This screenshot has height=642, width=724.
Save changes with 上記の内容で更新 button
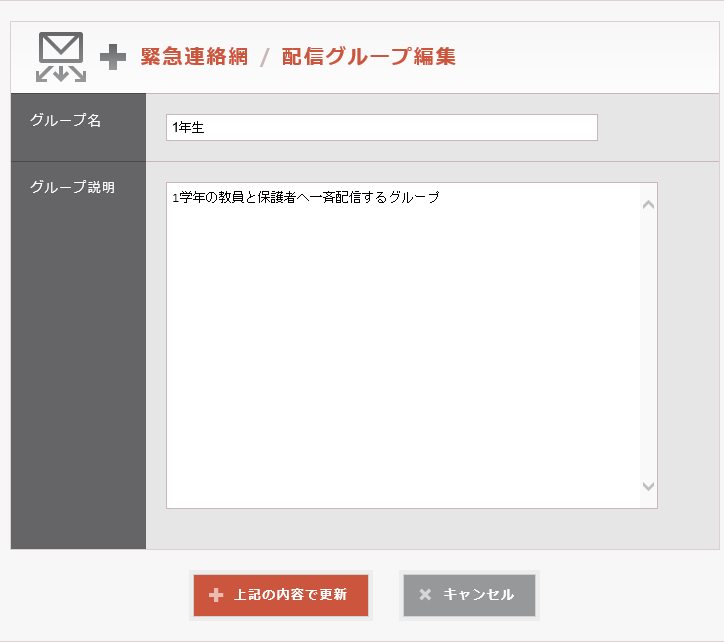click(x=281, y=595)
